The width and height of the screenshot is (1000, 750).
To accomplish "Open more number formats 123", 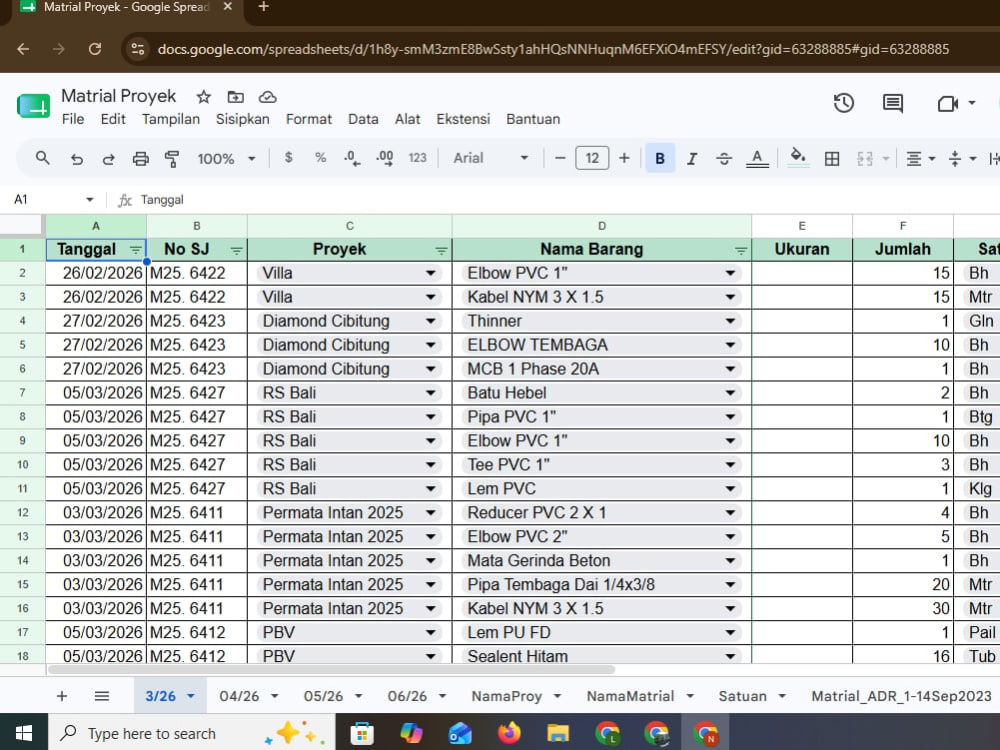I will coord(417,158).
